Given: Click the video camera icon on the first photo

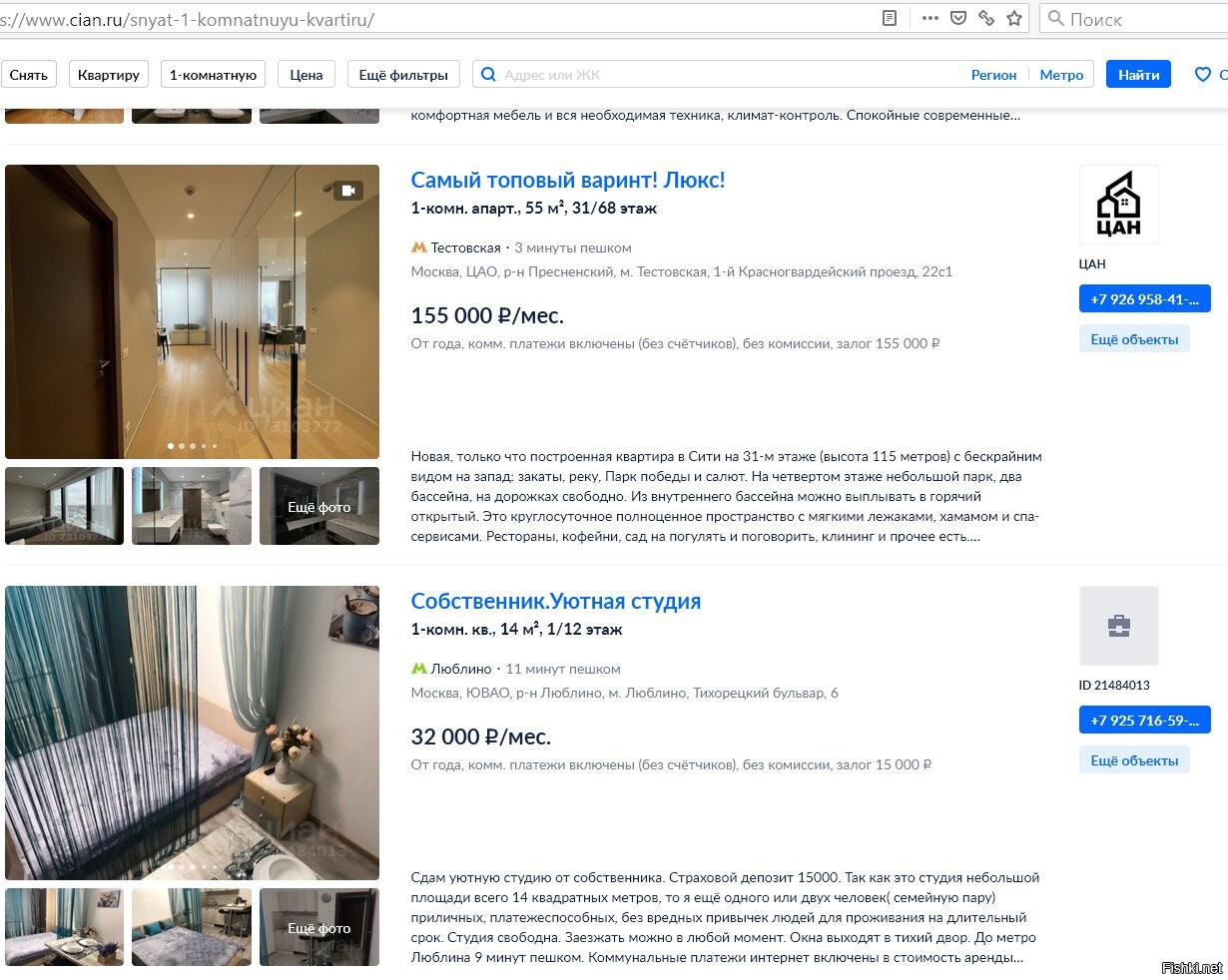Looking at the screenshot, I should pos(348,191).
